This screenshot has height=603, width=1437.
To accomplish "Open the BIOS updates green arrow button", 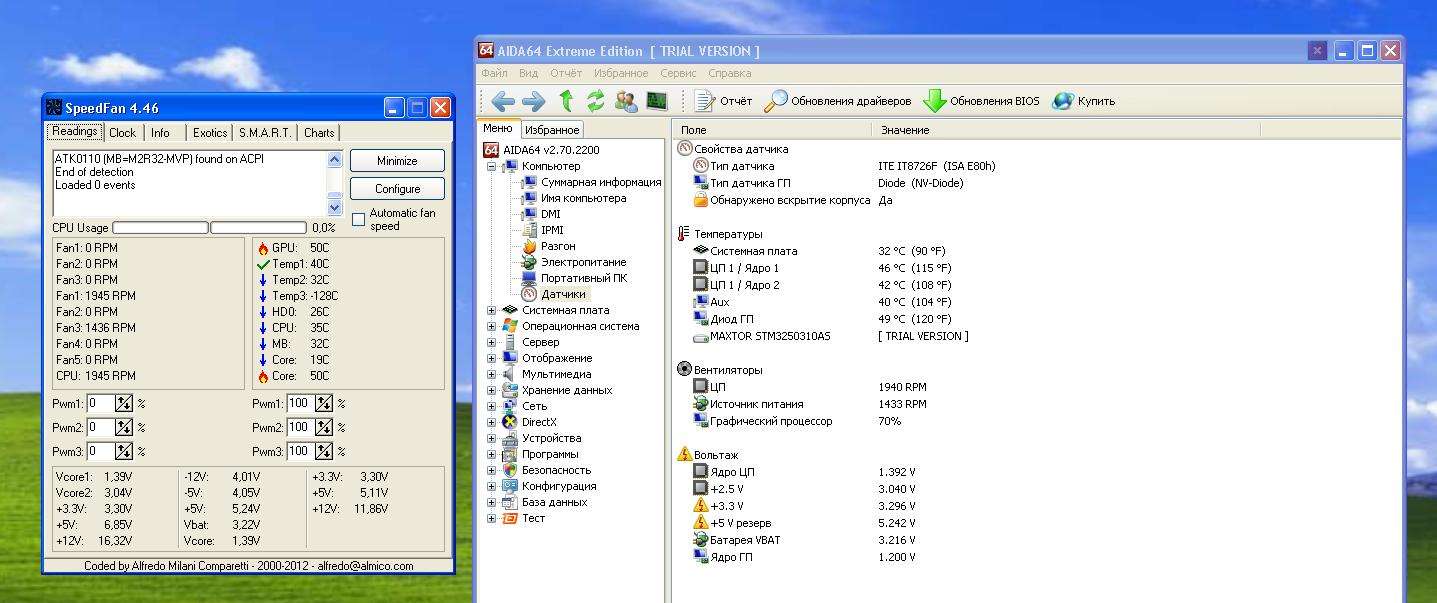I will tap(934, 101).
